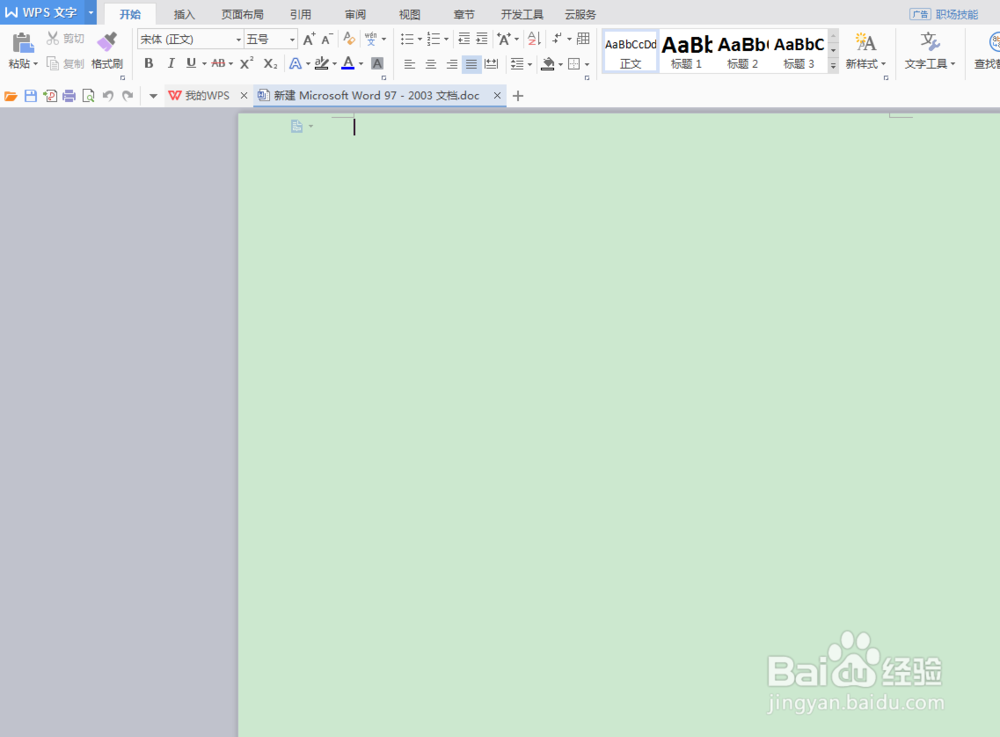Expand the paste options arrow under 粘贴
Image resolution: width=1000 pixels, height=737 pixels.
click(36, 63)
